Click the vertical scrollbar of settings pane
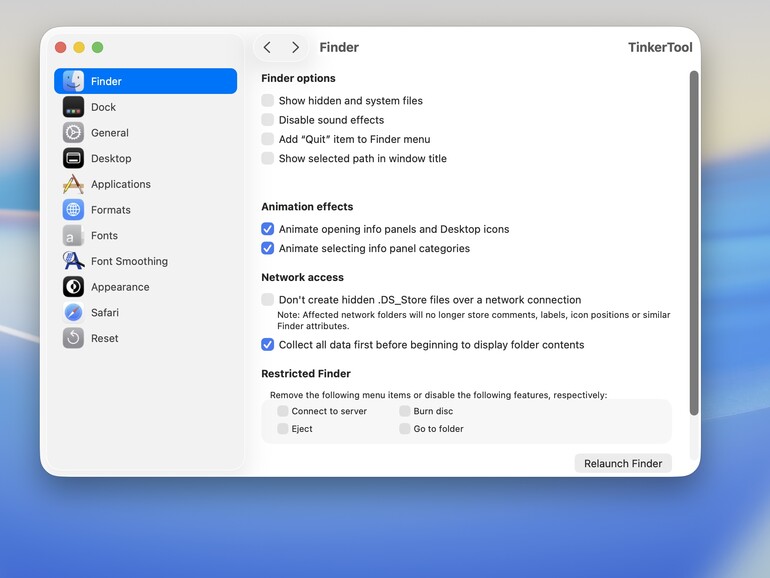The width and height of the screenshot is (770, 578). point(693,243)
